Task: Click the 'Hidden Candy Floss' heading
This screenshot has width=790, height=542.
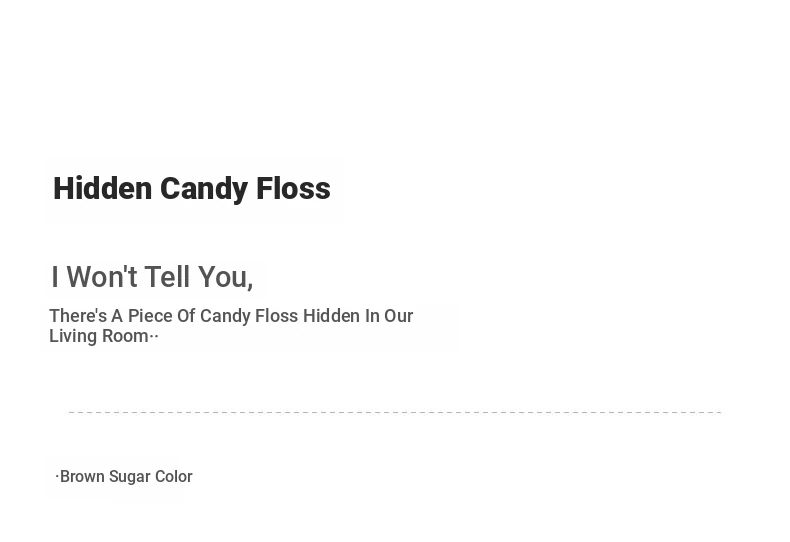Action: [x=192, y=189]
